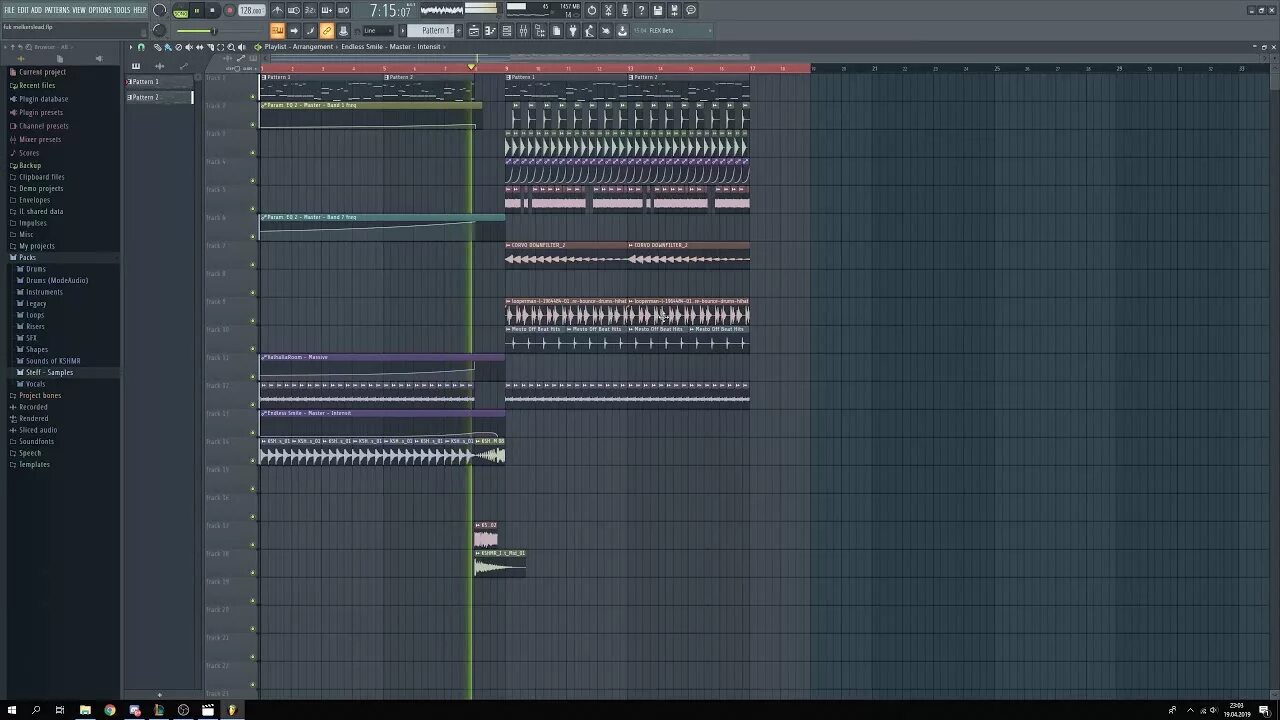Expand the Plugin database folder
This screenshot has width=1280, height=720.
(43, 99)
